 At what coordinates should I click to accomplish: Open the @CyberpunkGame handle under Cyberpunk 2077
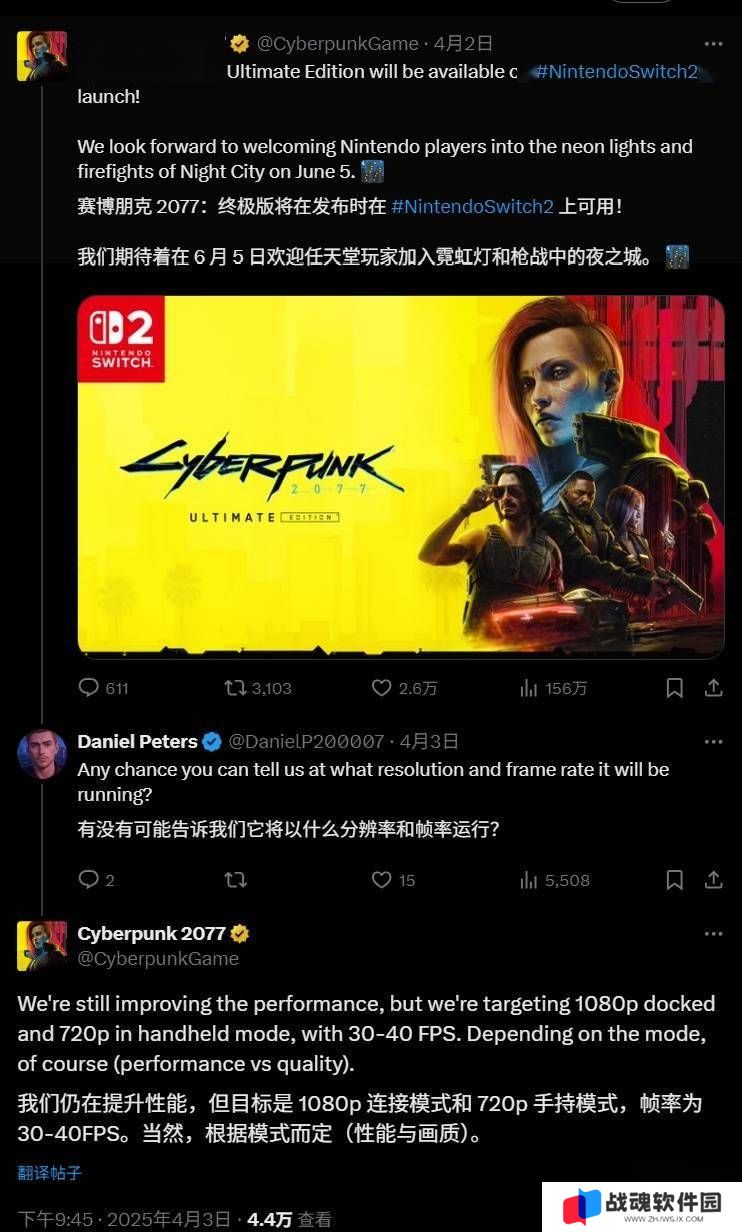[x=158, y=958]
